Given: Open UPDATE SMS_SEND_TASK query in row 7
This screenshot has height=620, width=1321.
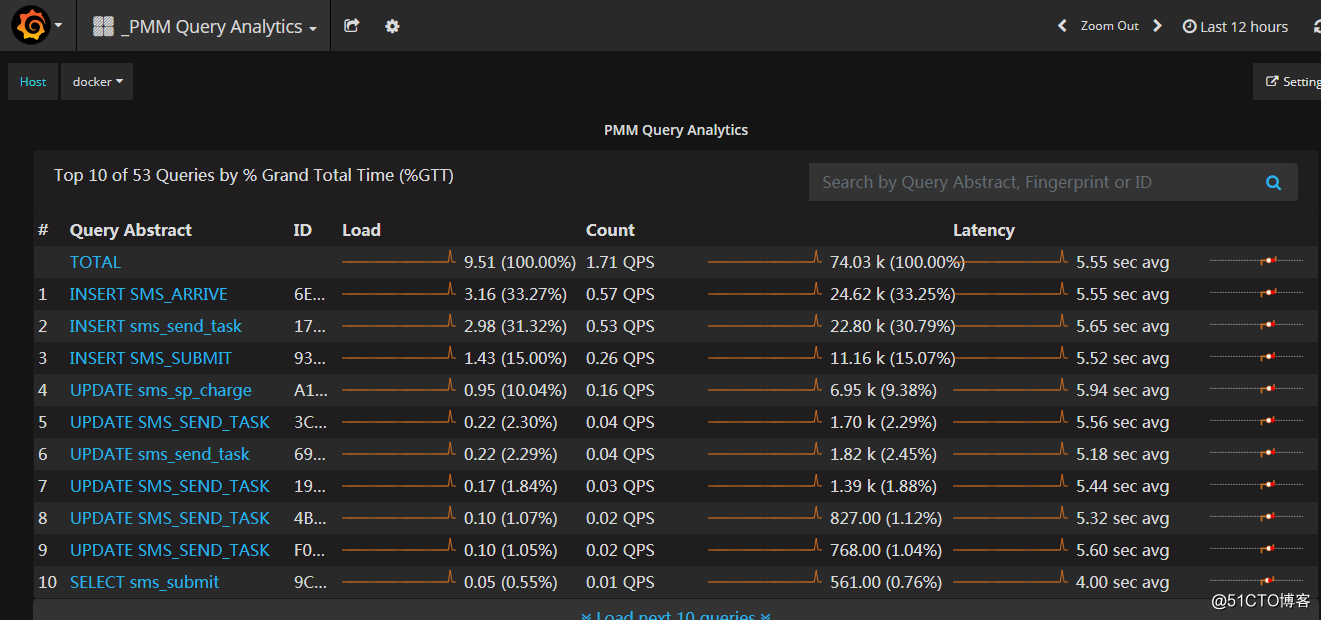Looking at the screenshot, I should (170, 486).
